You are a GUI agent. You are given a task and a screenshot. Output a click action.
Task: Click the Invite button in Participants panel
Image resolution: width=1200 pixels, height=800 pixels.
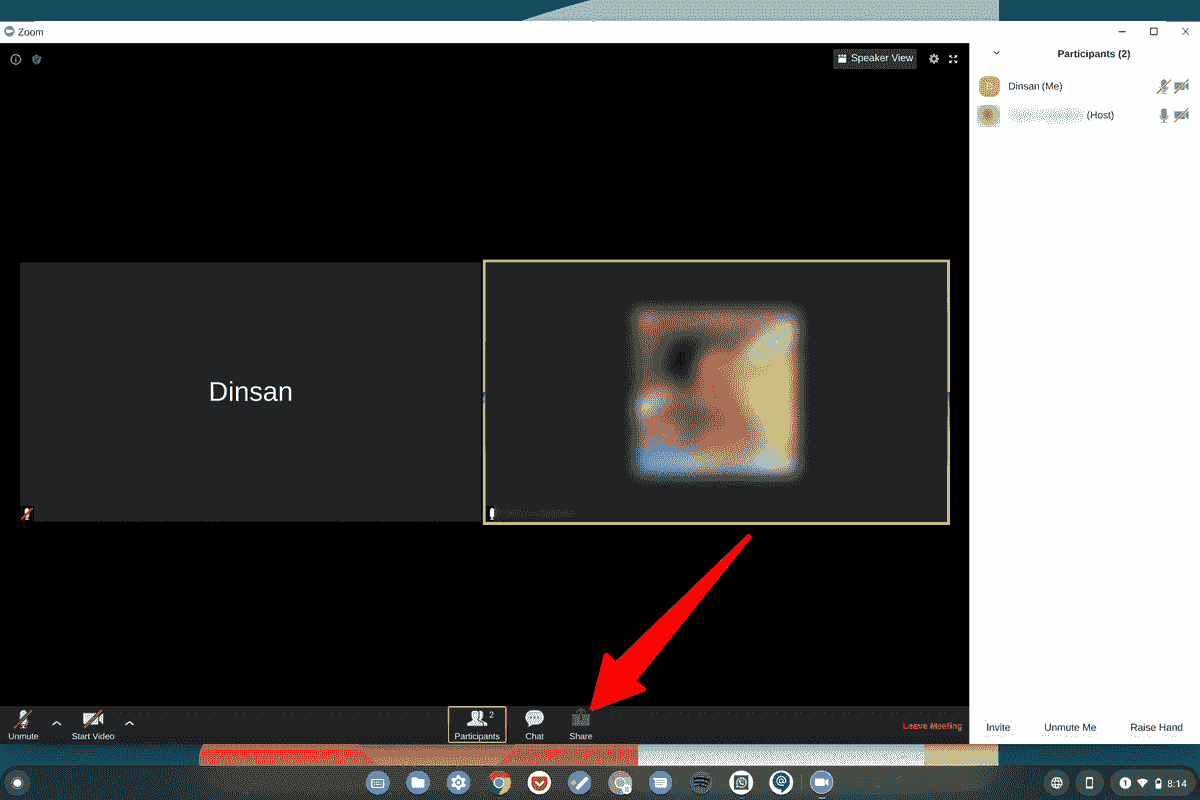pyautogui.click(x=997, y=727)
